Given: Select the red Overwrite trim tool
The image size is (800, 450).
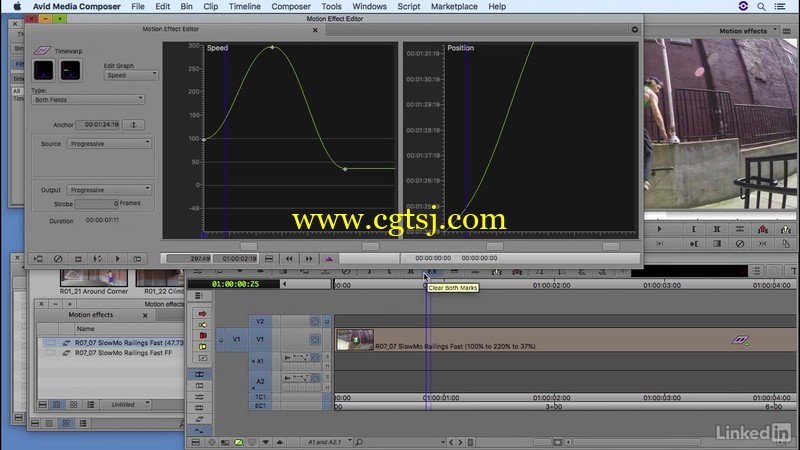Looking at the screenshot, I should tap(203, 336).
